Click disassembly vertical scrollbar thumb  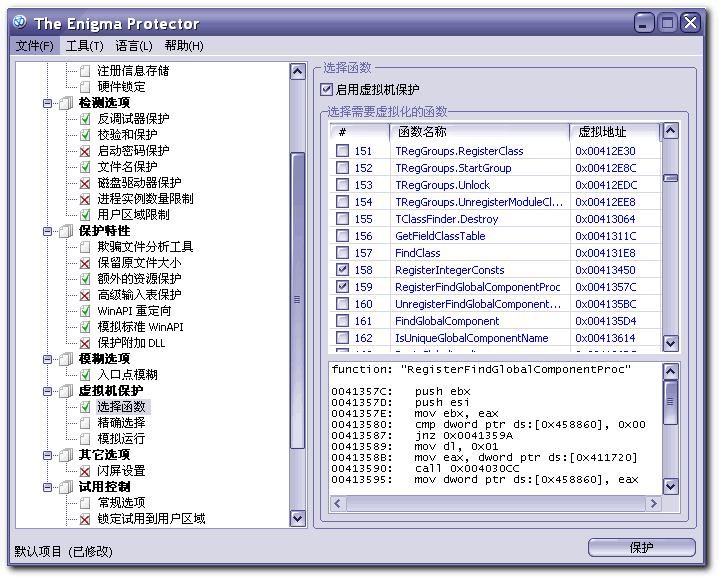pyautogui.click(x=670, y=402)
